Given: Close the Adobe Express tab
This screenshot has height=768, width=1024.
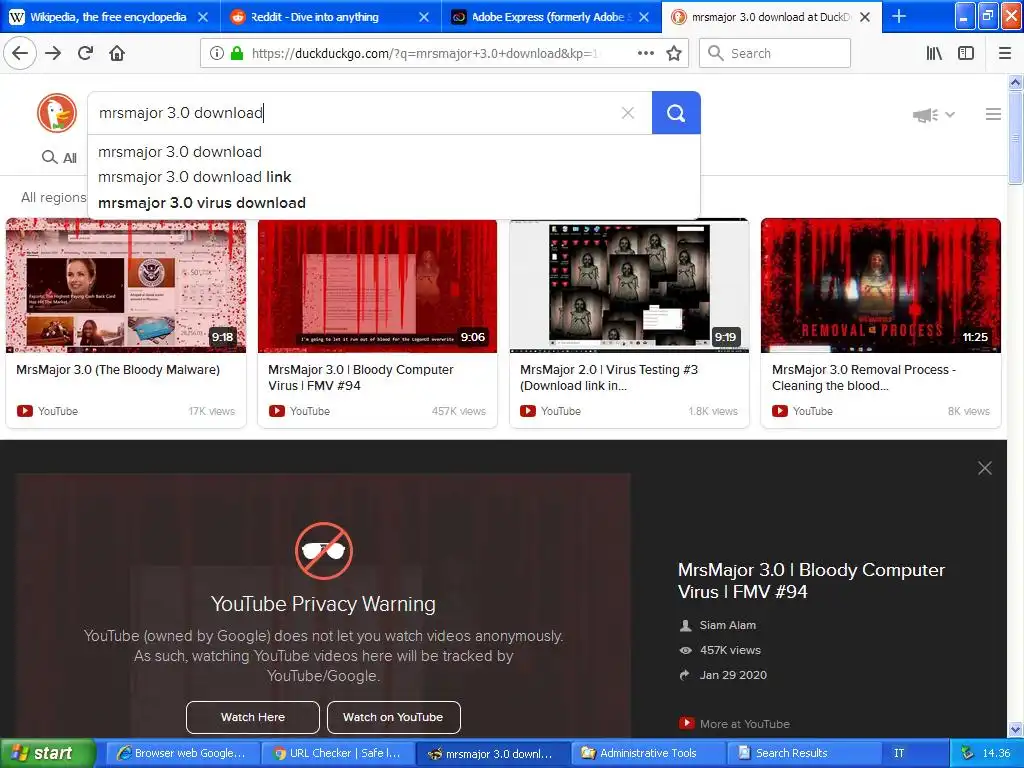Looking at the screenshot, I should (x=644, y=17).
